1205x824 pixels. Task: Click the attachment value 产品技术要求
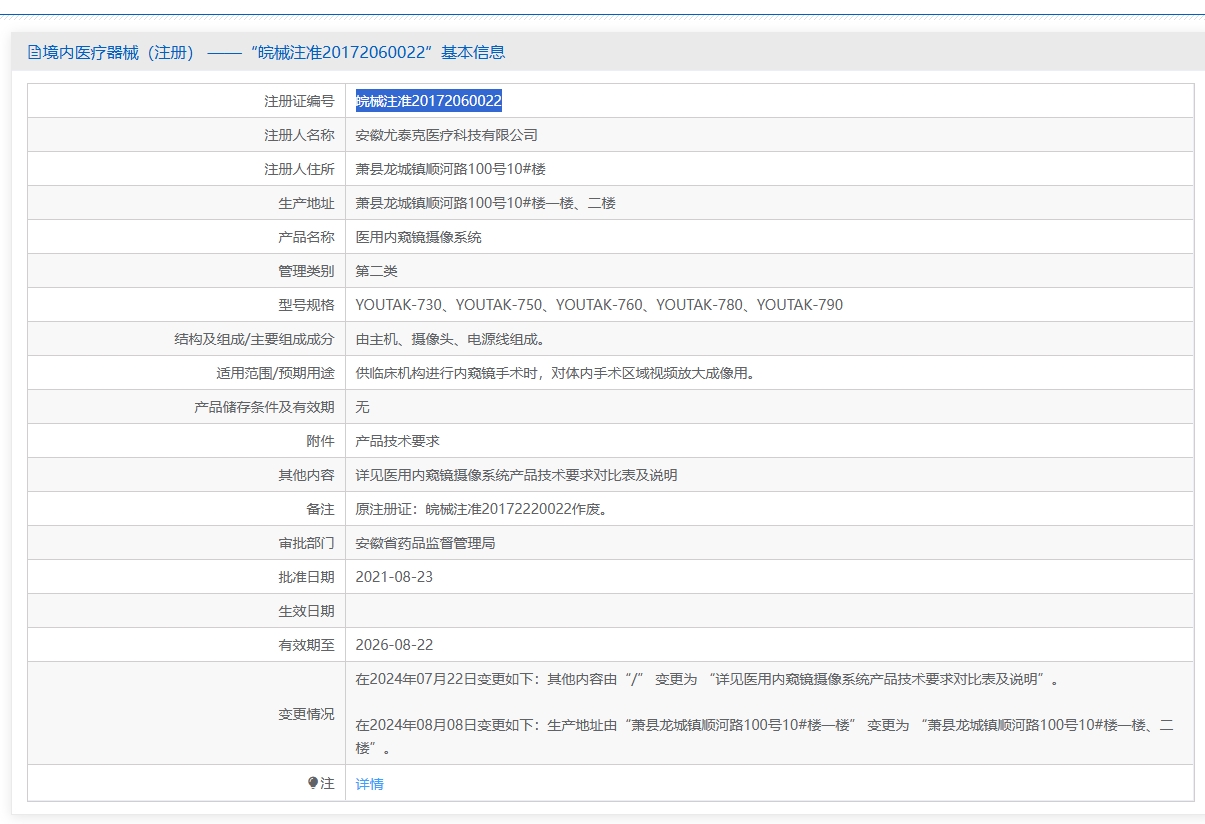pyautogui.click(x=398, y=441)
